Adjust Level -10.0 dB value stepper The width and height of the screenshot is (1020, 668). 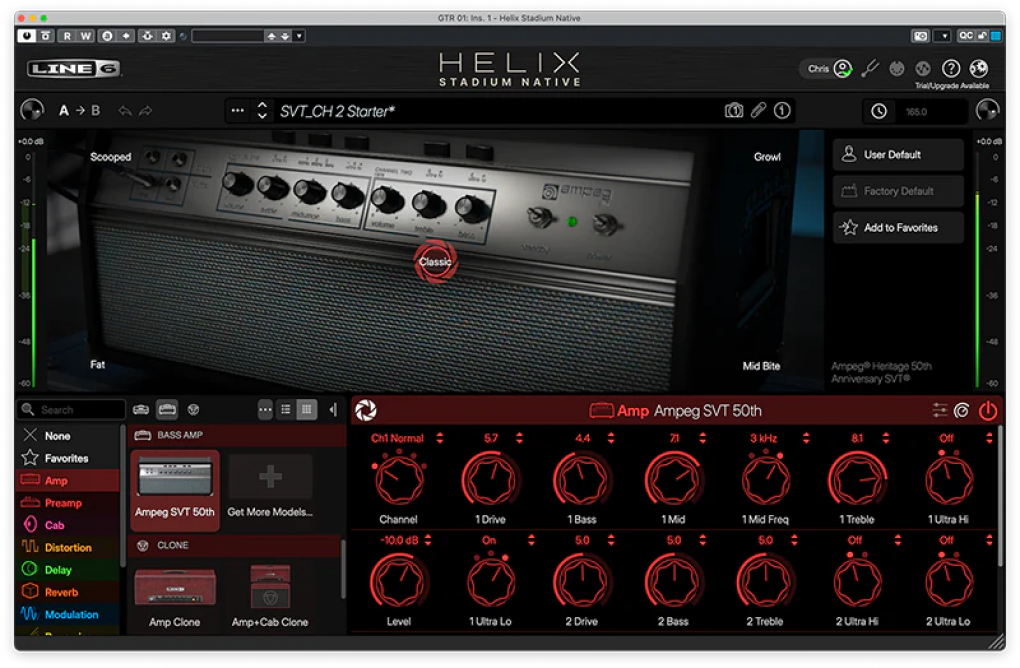coord(428,541)
